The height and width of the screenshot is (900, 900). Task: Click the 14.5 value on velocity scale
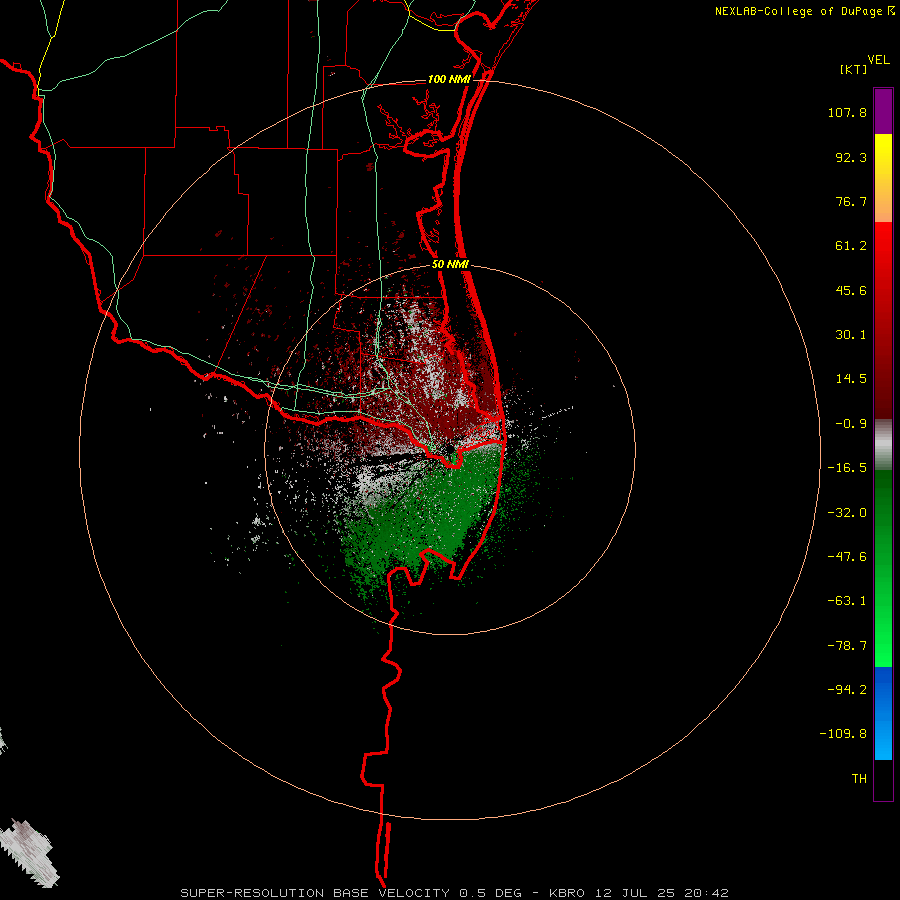(x=851, y=379)
